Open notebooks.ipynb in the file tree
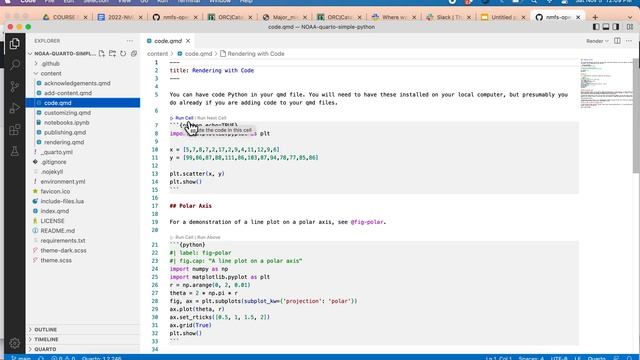 tap(67, 122)
